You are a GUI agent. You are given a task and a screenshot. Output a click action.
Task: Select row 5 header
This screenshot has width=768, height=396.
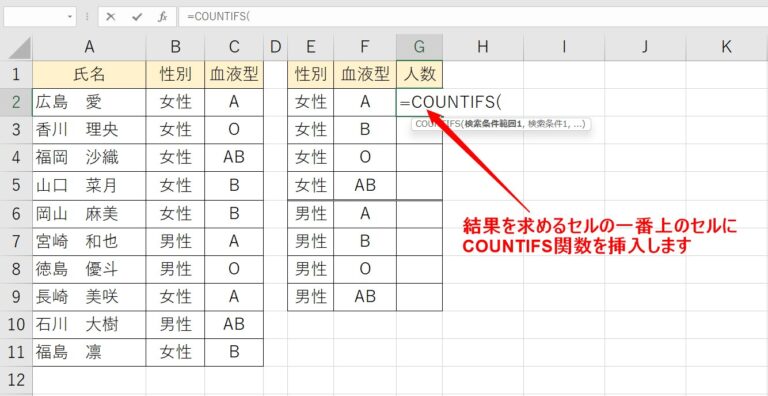tap(16, 186)
